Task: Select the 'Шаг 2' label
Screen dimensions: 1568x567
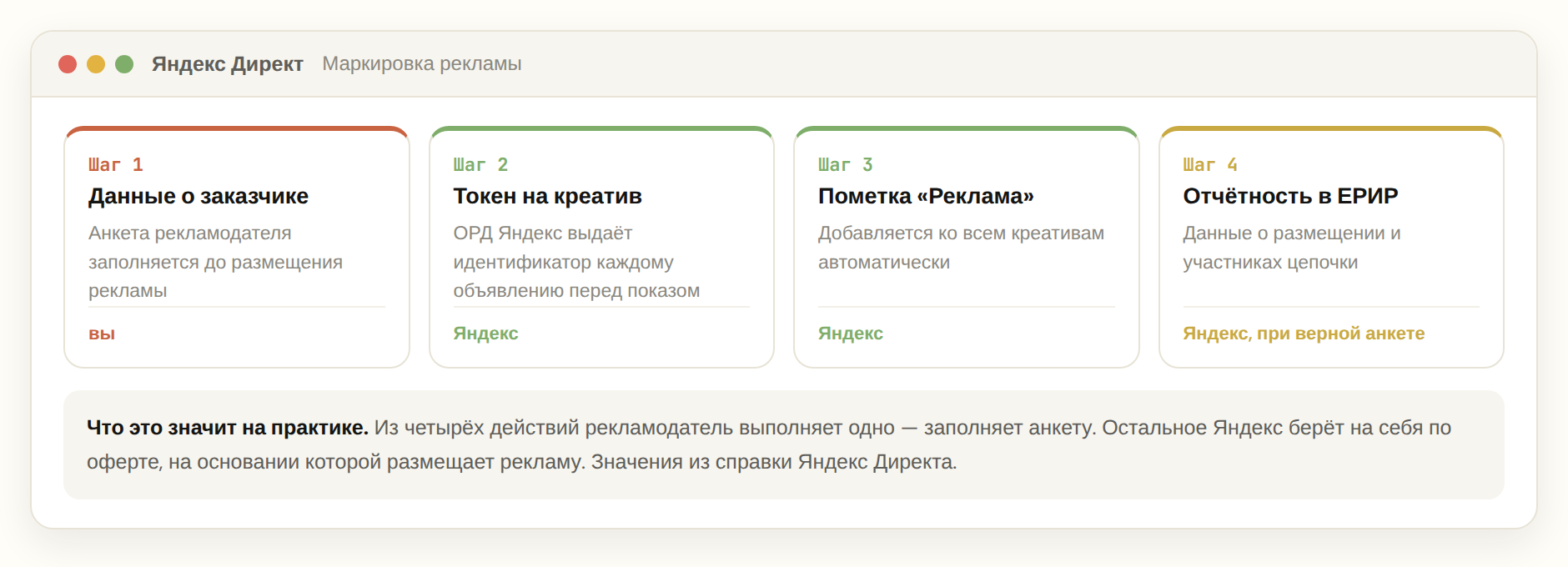Action: [480, 165]
